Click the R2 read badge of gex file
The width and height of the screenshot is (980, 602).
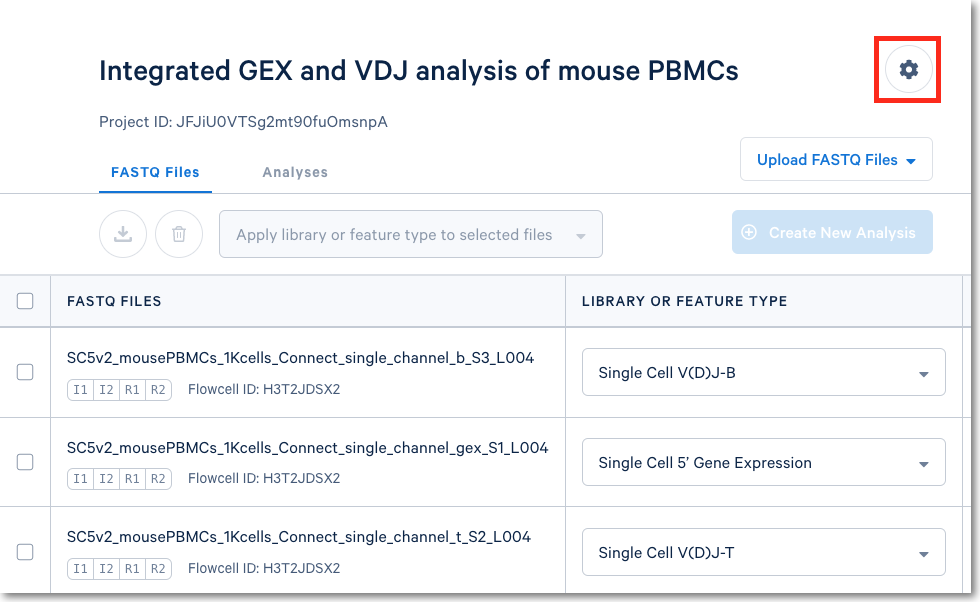(x=157, y=479)
